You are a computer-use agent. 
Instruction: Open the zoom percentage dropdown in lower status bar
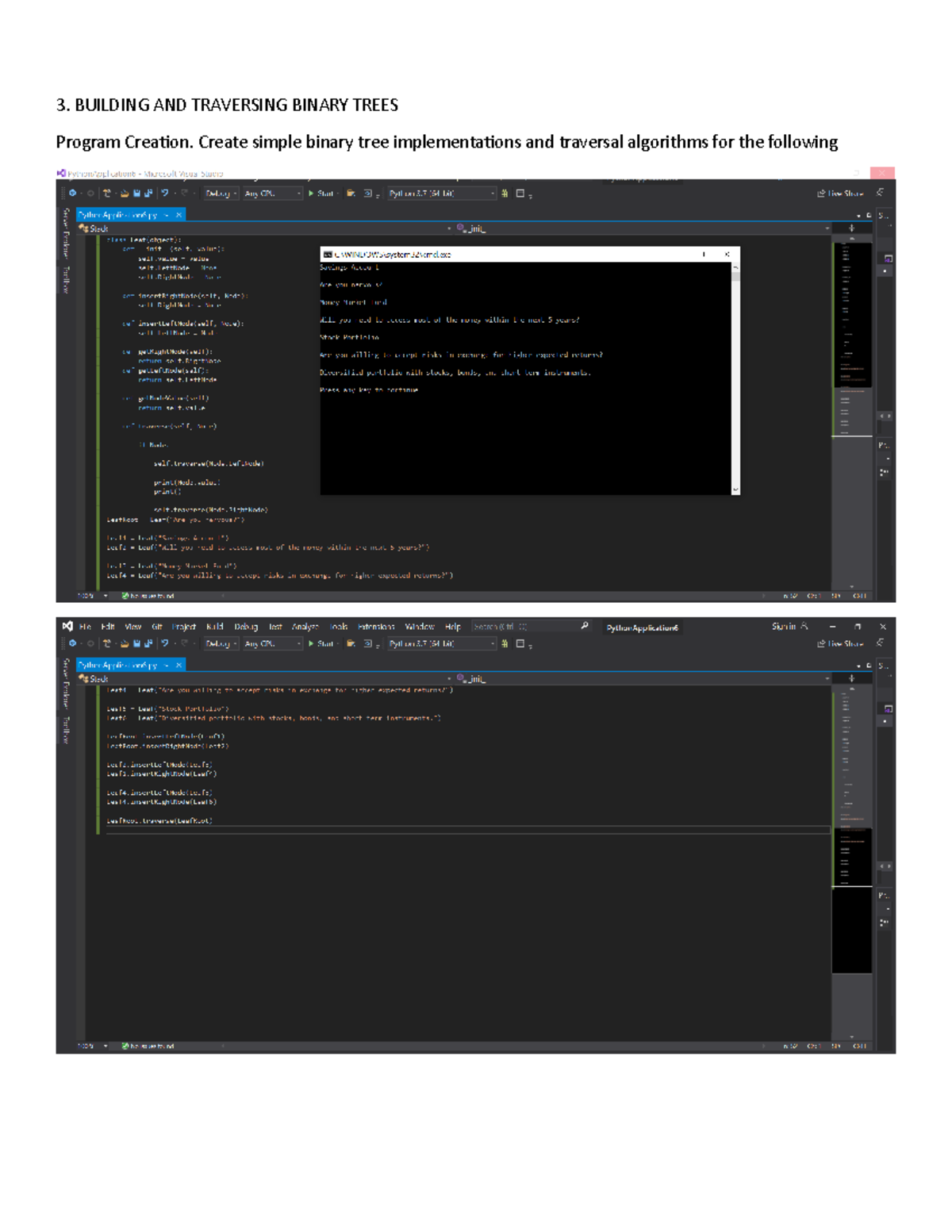106,1046
